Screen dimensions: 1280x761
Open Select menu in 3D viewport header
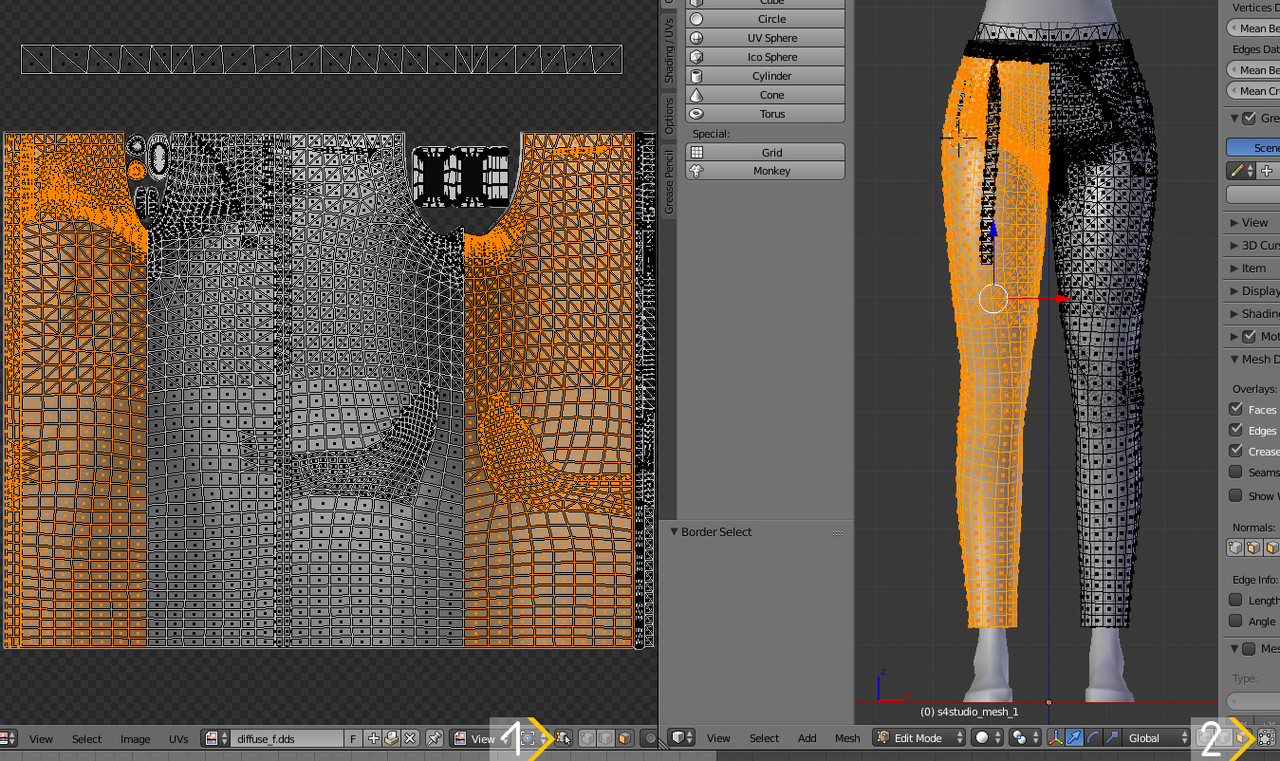(x=764, y=738)
